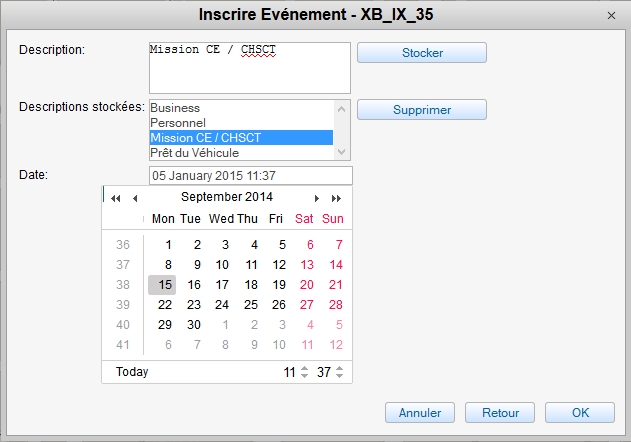This screenshot has width=631, height=442.
Task: Increase the hour stepper value
Action: pos(304,368)
